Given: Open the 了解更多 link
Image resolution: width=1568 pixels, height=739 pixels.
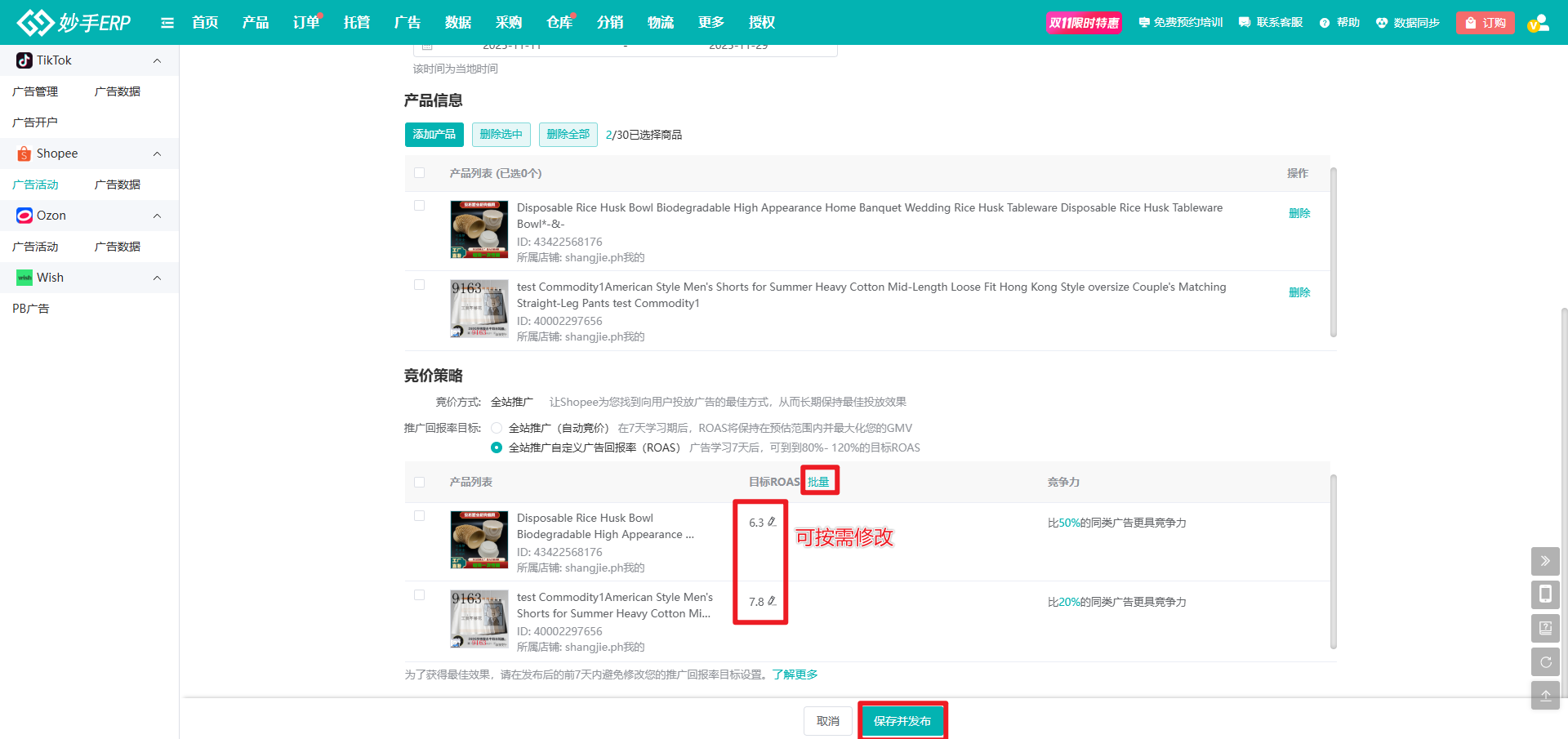Looking at the screenshot, I should (795, 674).
